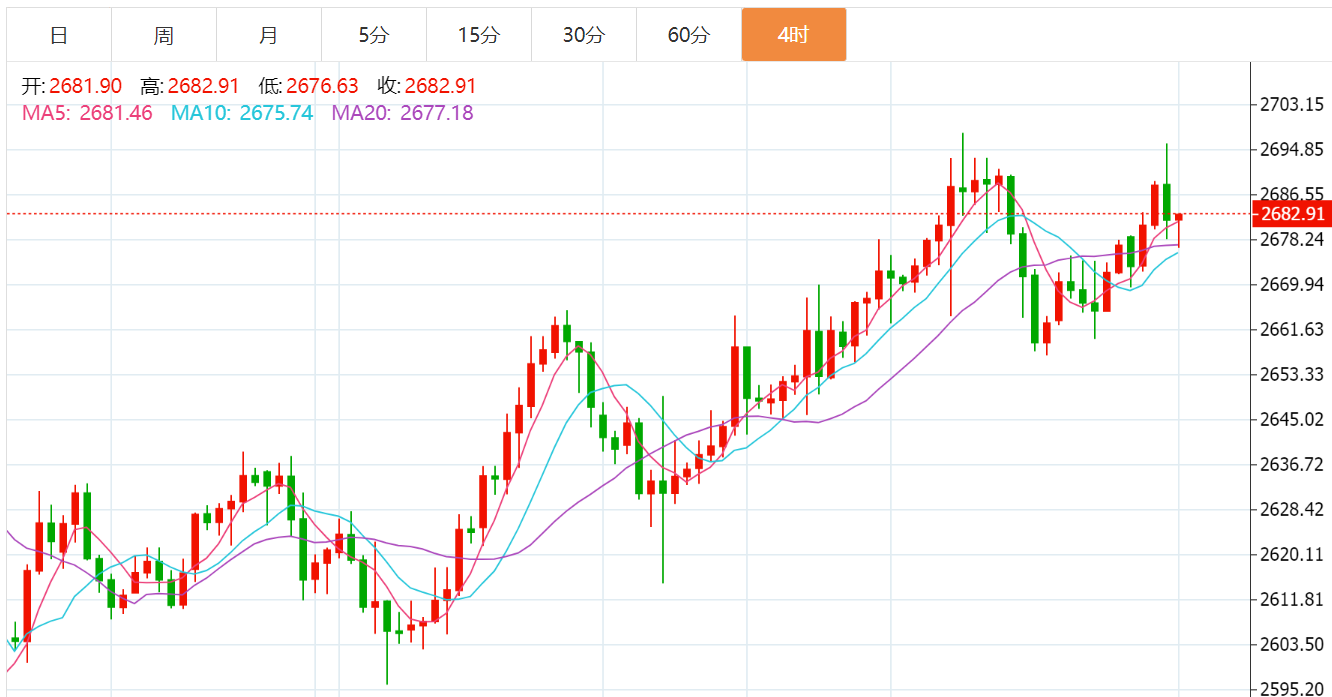This screenshot has width=1332, height=697.
Task: Select the 2595.20 price axis label
Action: [1293, 689]
